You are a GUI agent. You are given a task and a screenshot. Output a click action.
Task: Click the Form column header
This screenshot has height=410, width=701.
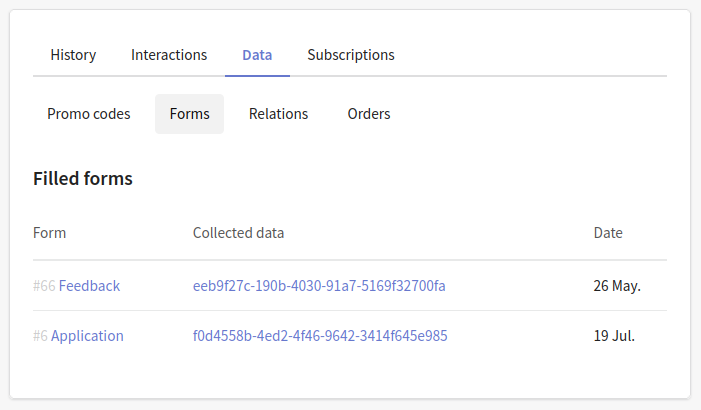pyautogui.click(x=50, y=232)
